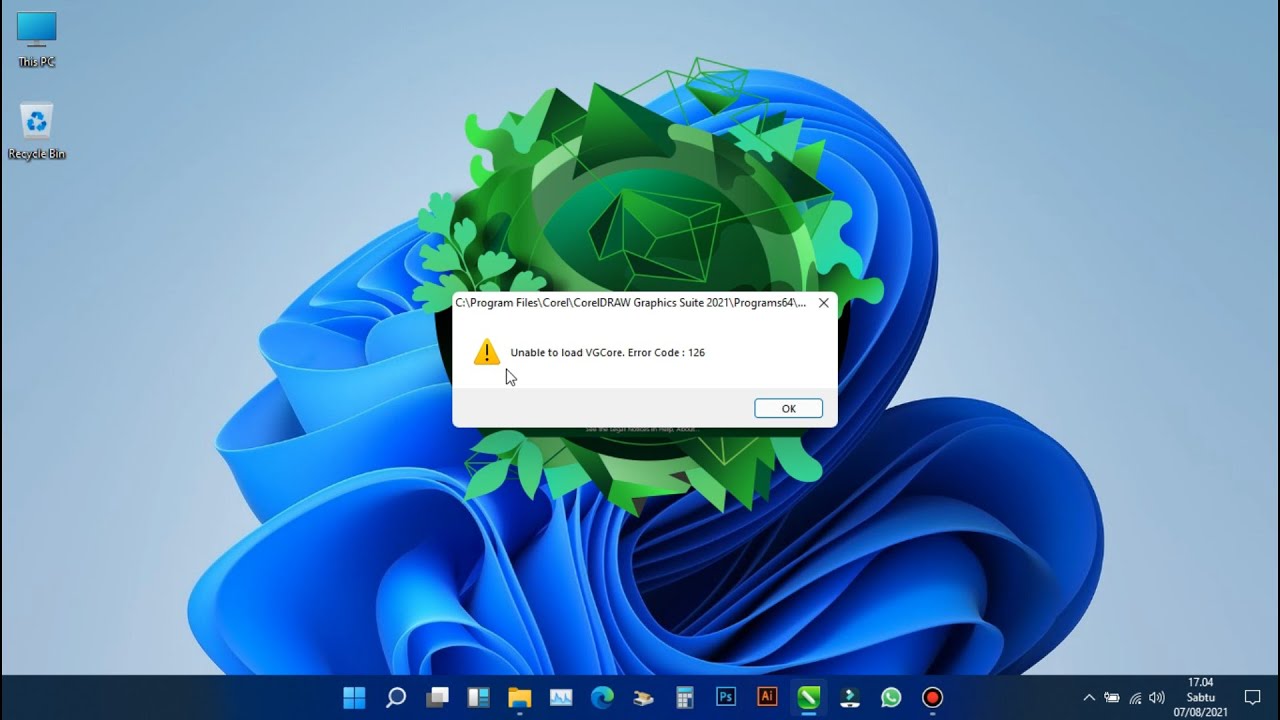
Task: Open taskbar Search
Action: click(x=396, y=697)
